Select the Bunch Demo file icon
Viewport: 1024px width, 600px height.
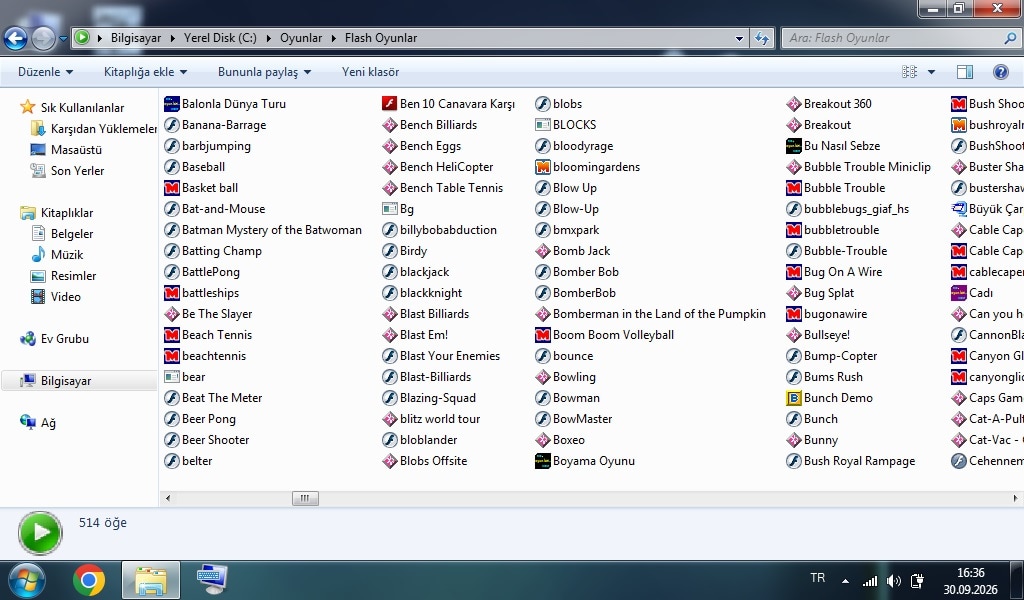[793, 398]
